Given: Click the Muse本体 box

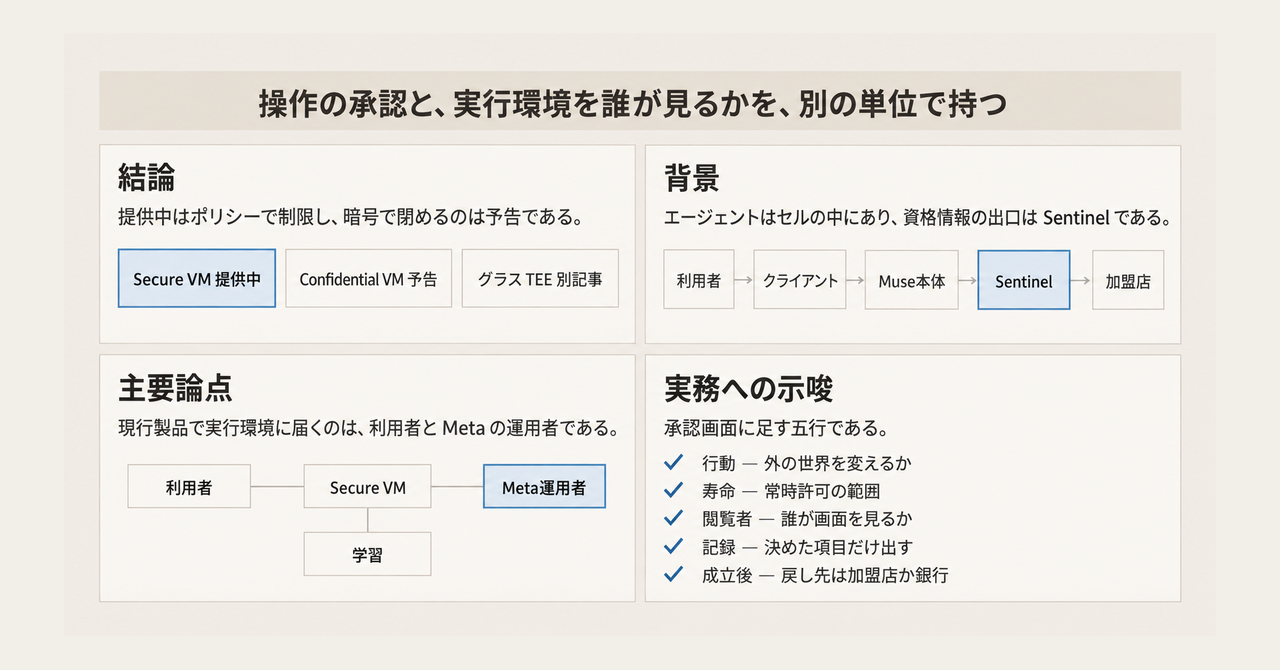Looking at the screenshot, I should 911,280.
